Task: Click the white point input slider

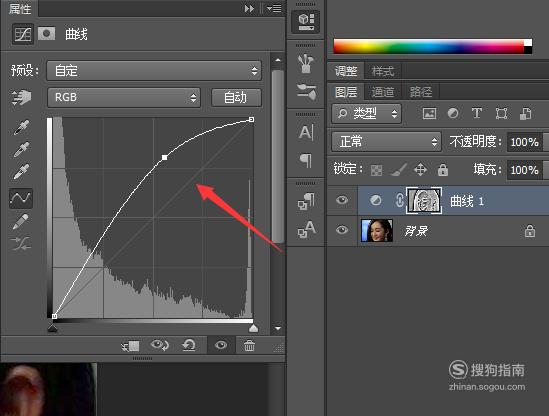Action: pyautogui.click(x=253, y=328)
